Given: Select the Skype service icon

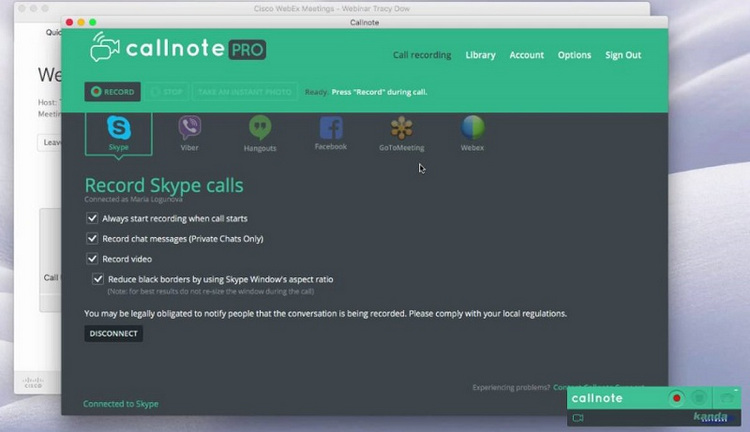Looking at the screenshot, I should (x=119, y=128).
